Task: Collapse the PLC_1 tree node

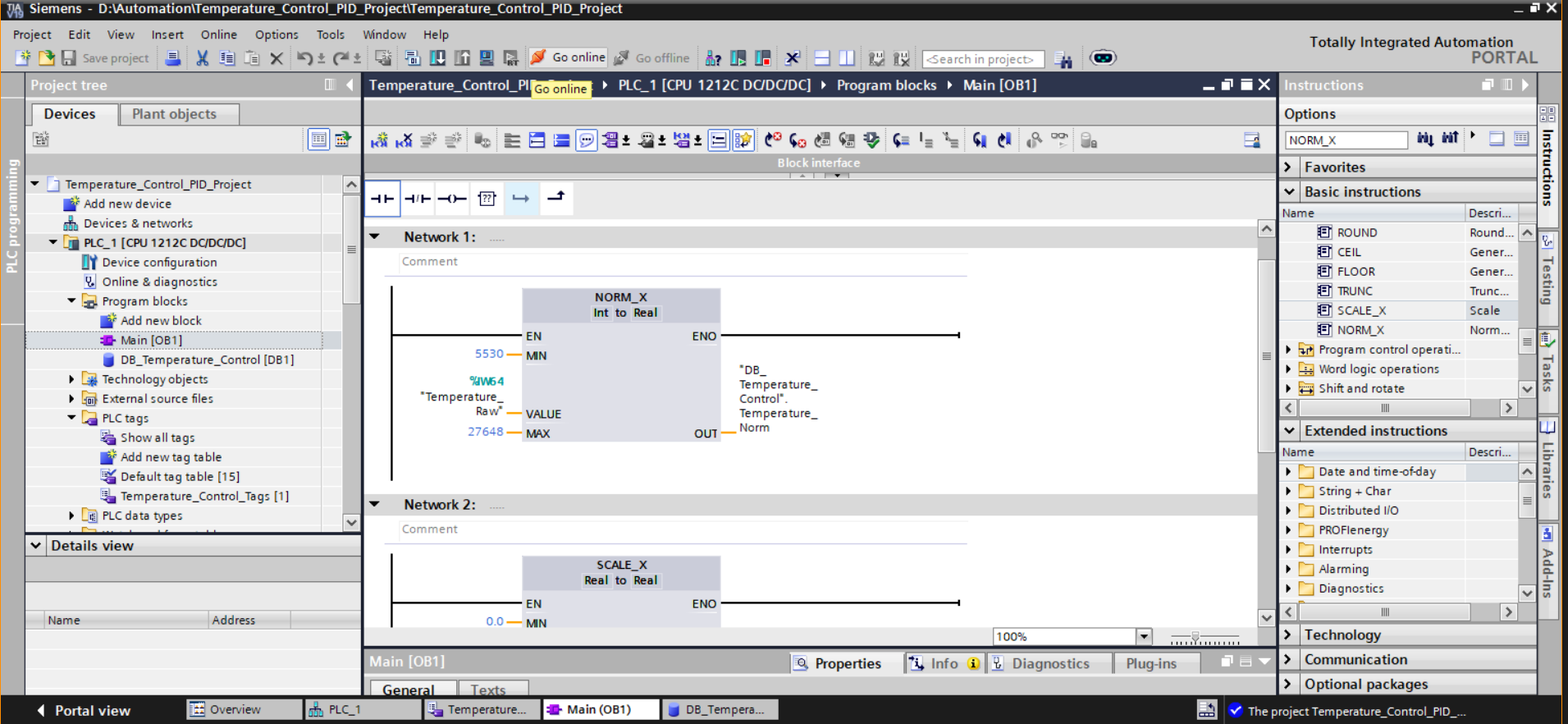Action: (53, 242)
